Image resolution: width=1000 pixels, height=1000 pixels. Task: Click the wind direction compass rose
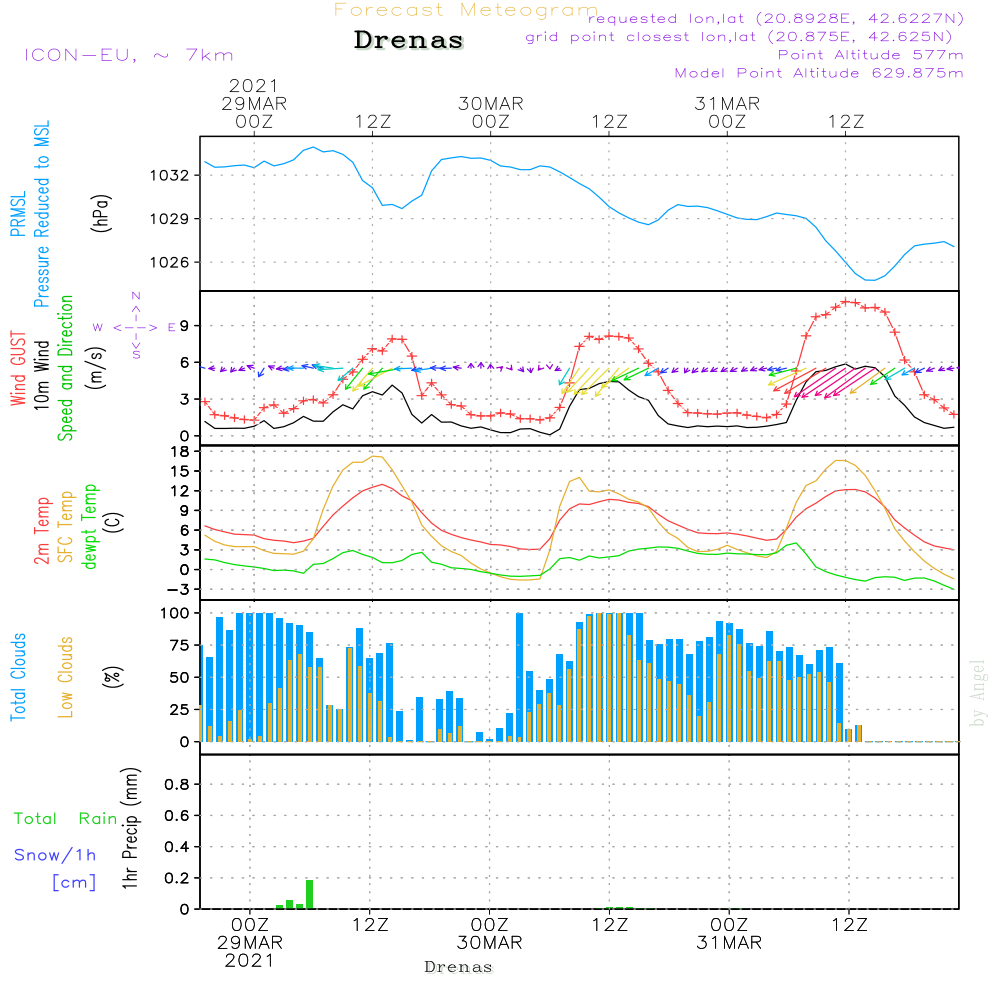pos(135,326)
